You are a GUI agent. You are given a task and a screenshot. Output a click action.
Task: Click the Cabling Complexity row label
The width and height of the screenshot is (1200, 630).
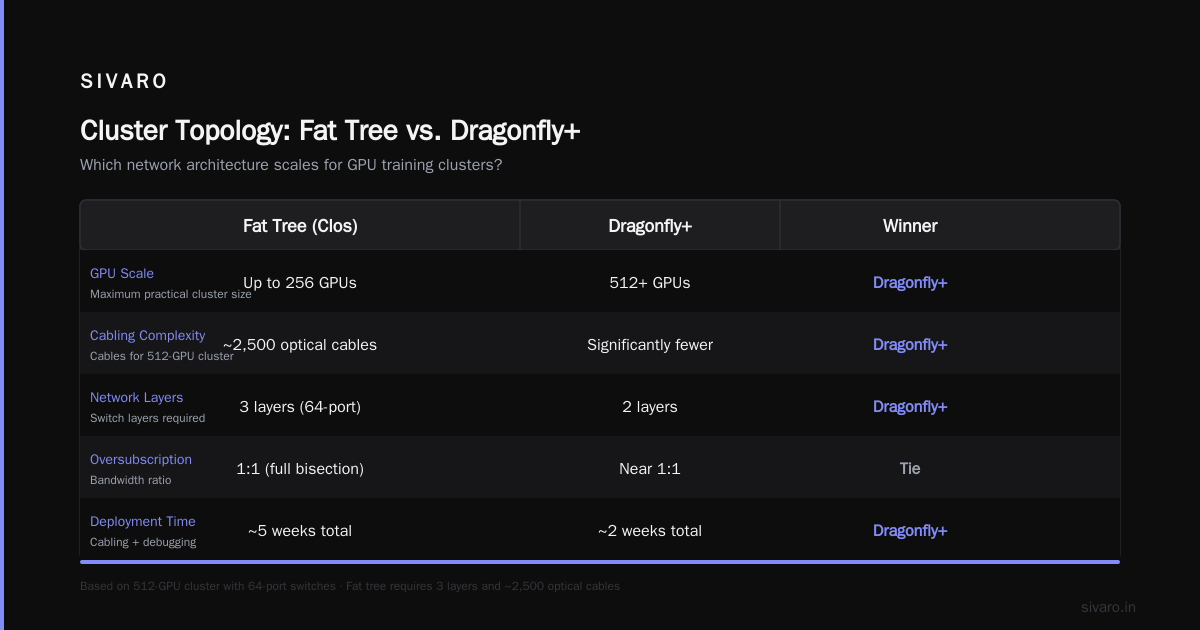coord(147,335)
